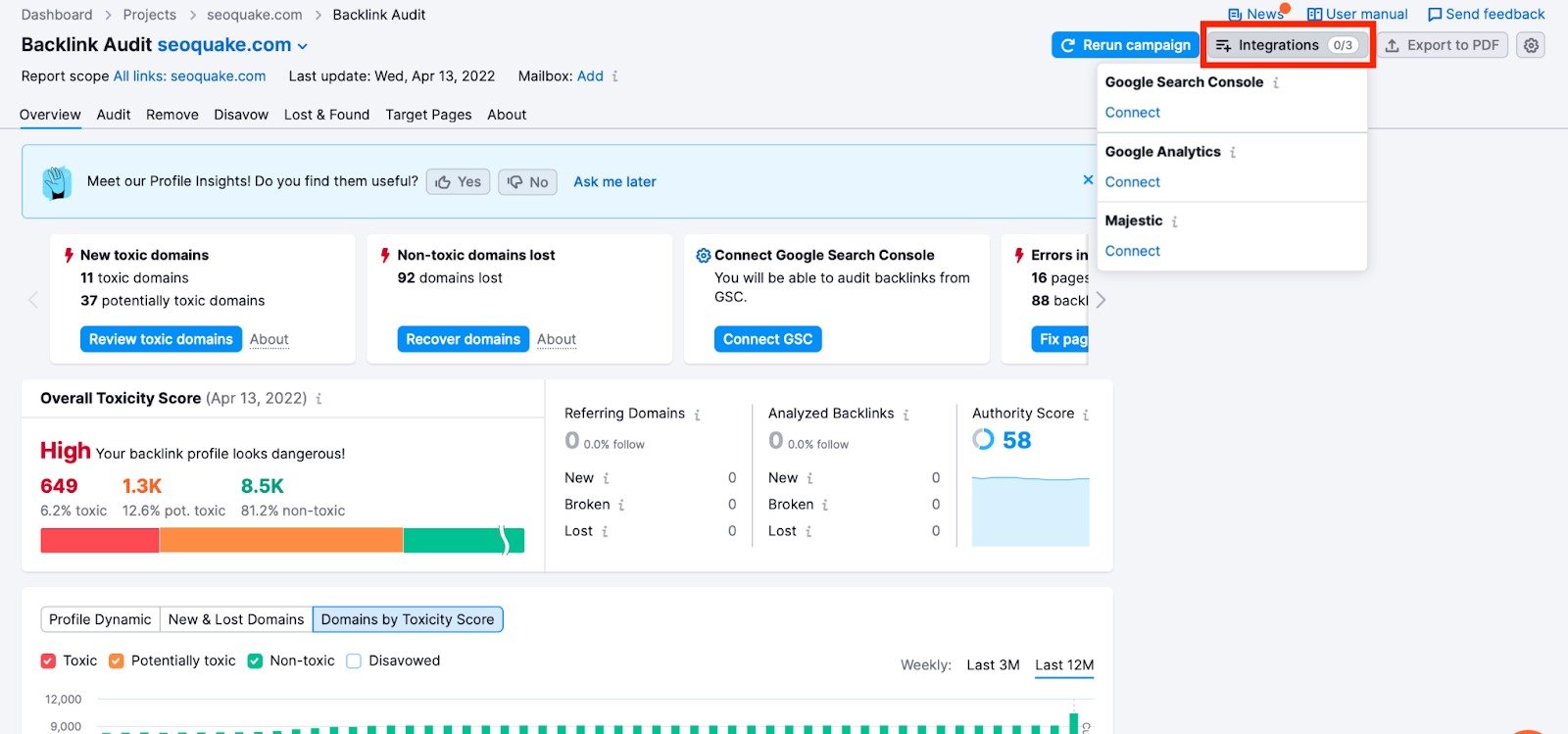Click info icon next to Authority Score
1568x734 pixels.
pos(1086,415)
